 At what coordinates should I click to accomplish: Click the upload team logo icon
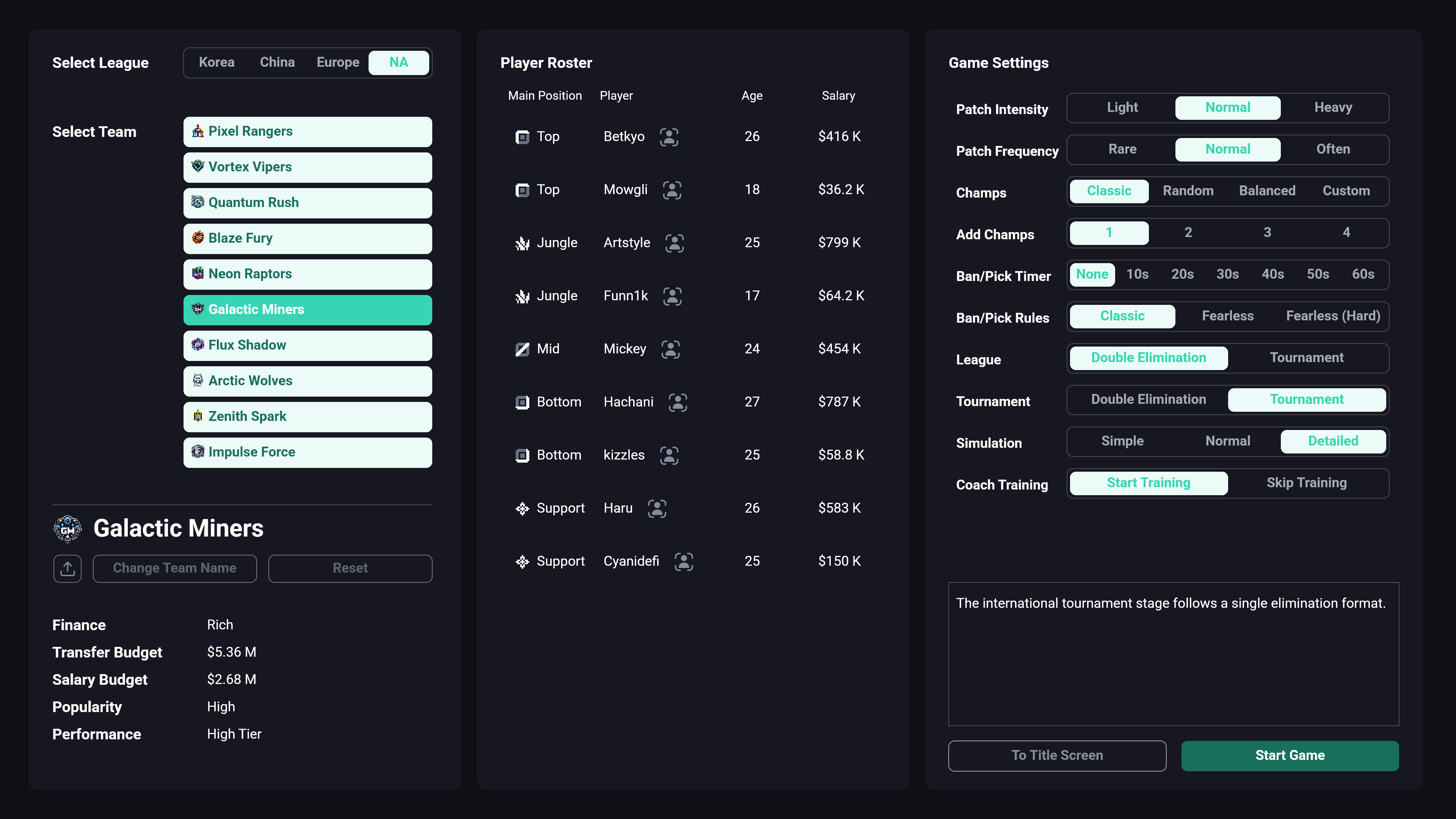click(67, 568)
